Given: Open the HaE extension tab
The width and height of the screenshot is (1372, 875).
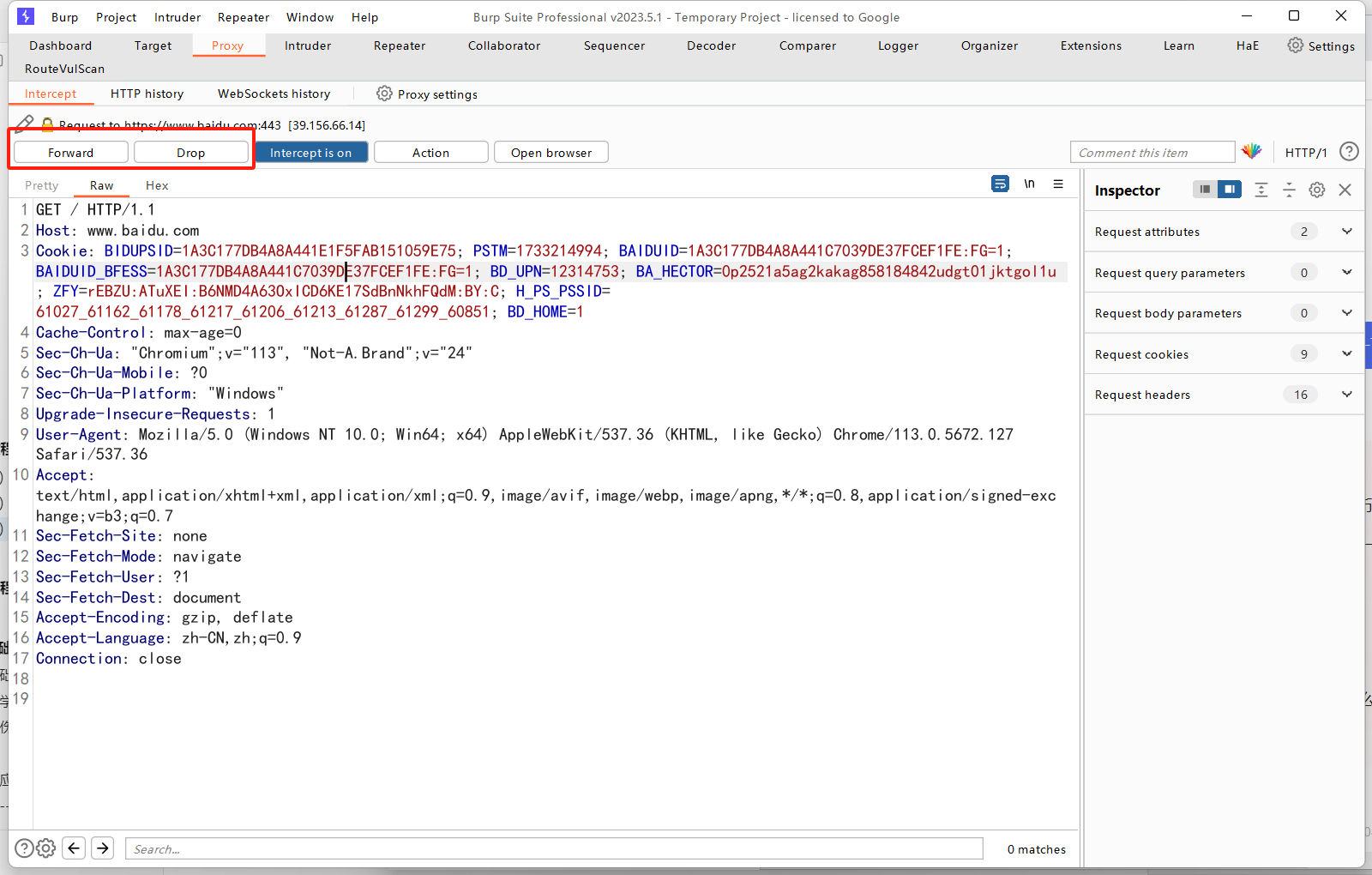Looking at the screenshot, I should 1248,45.
